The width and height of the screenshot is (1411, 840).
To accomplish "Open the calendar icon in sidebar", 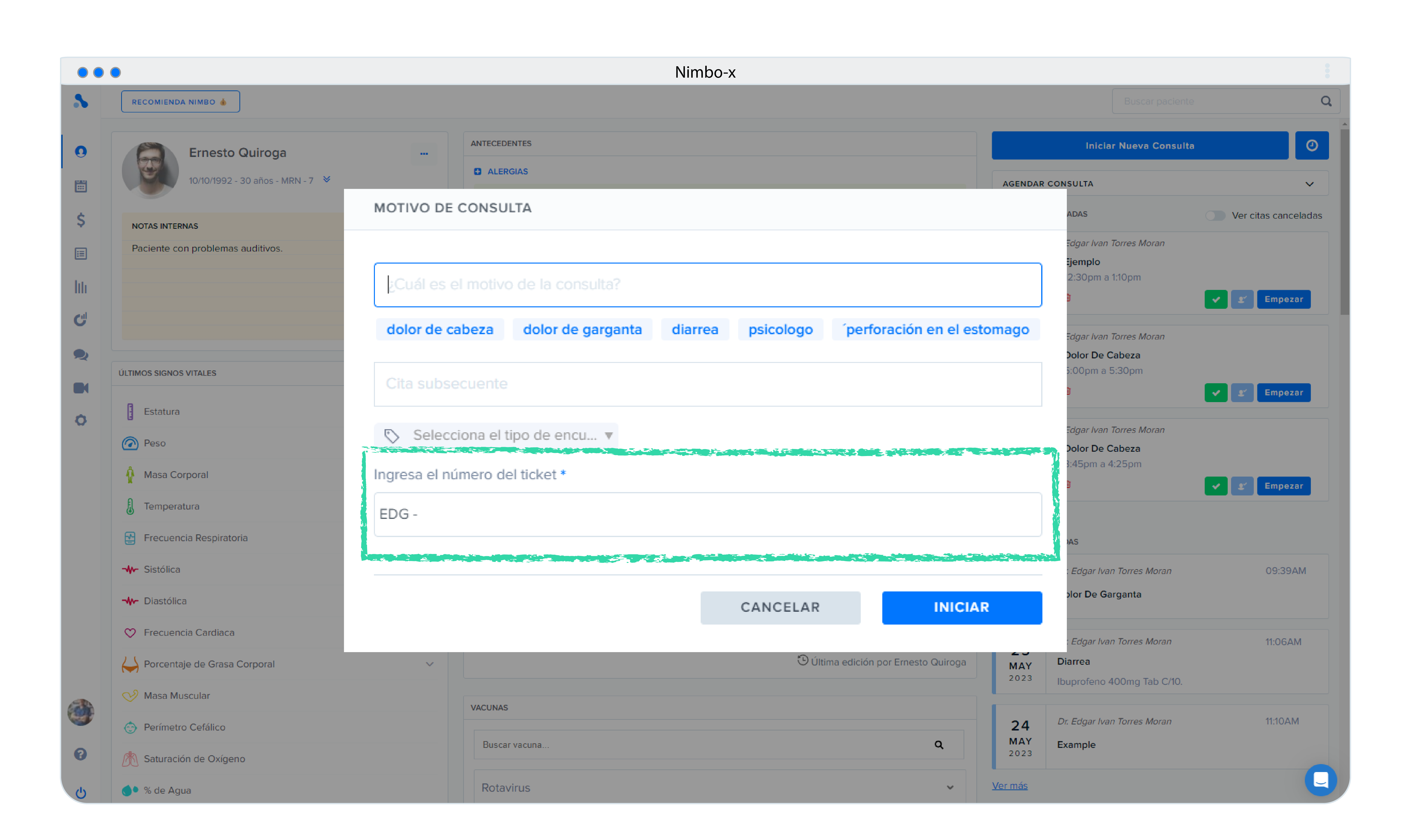I will [81, 186].
